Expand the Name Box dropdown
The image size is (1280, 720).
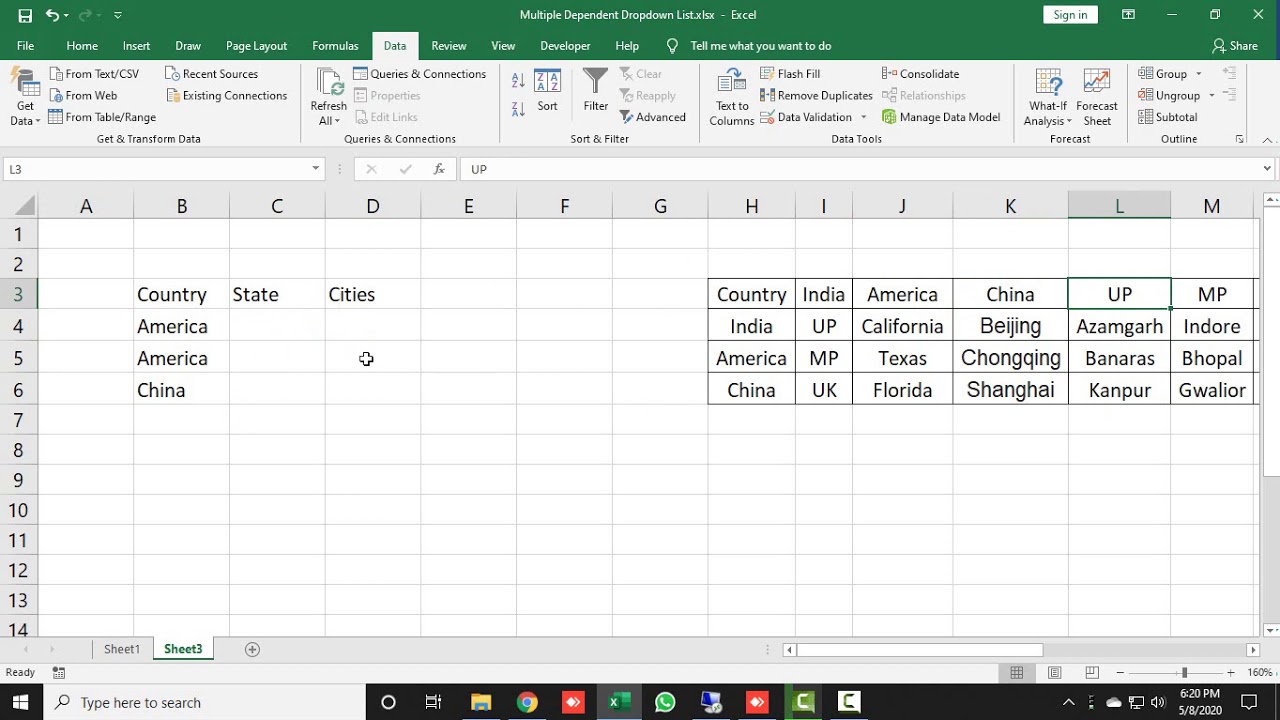coord(315,169)
